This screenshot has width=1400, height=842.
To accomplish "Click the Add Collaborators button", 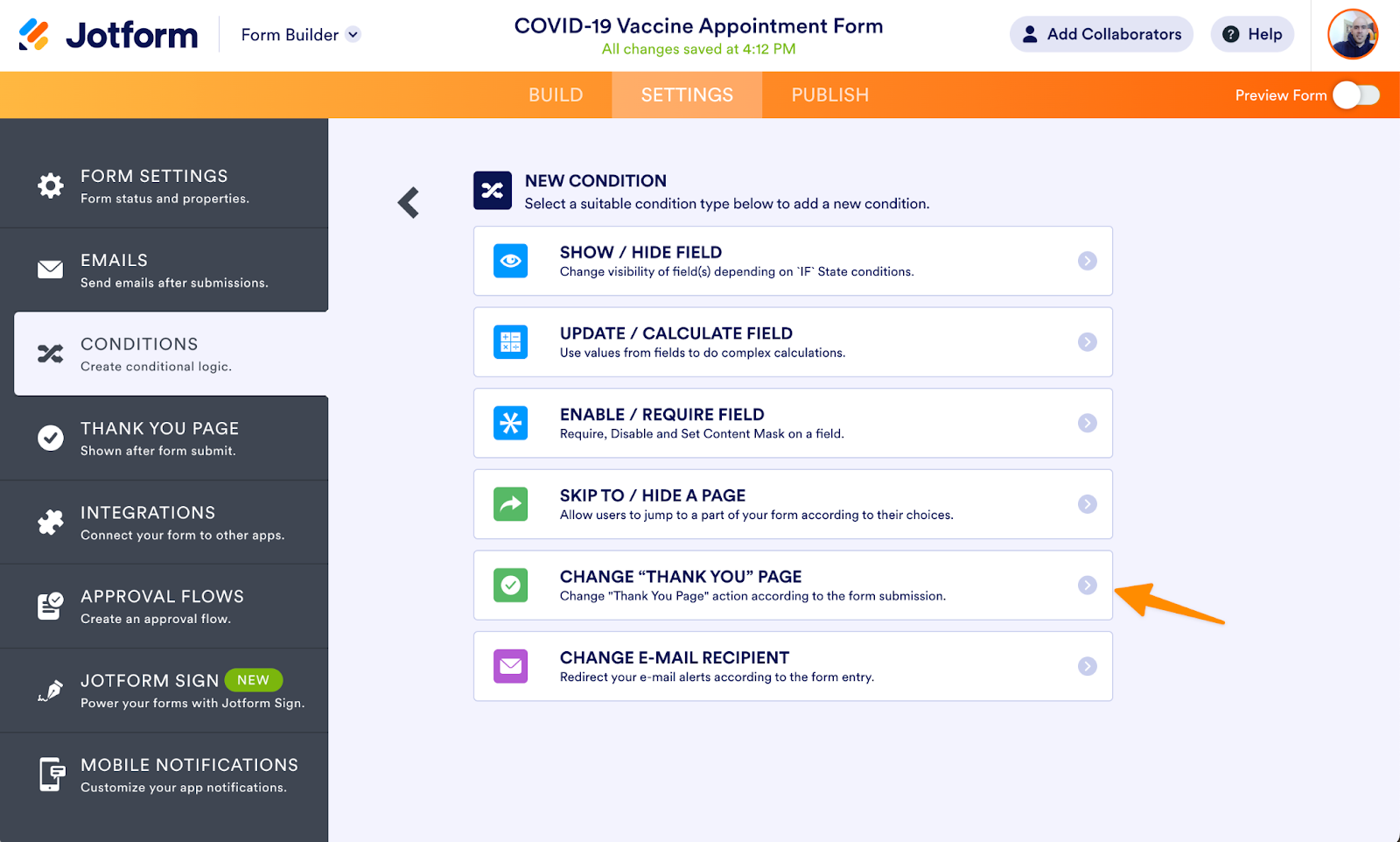I will pyautogui.click(x=1101, y=35).
